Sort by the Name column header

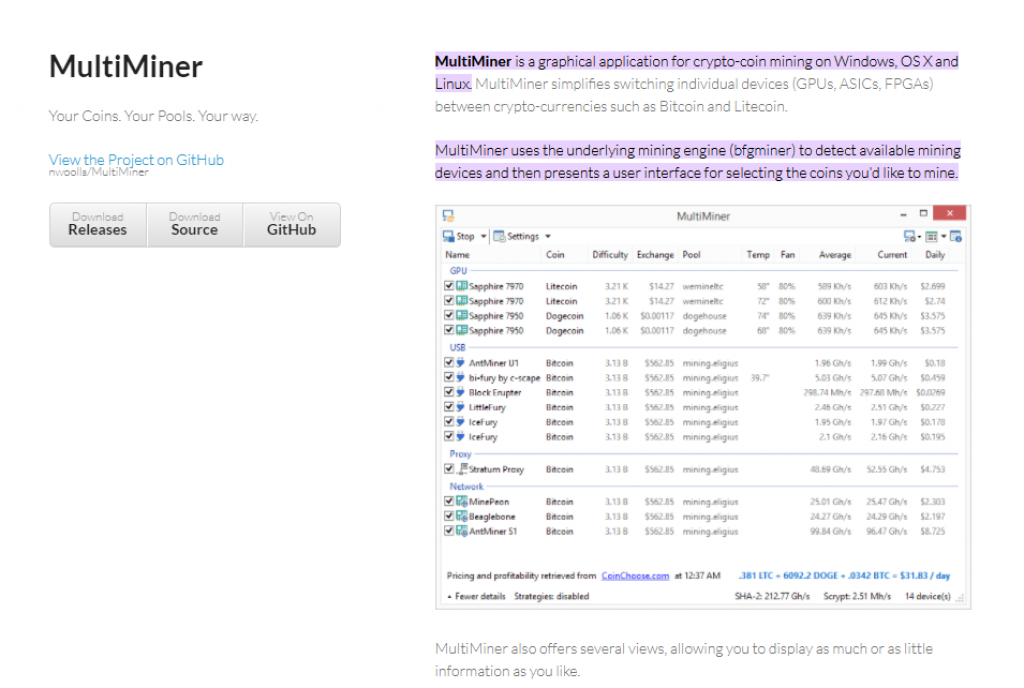coord(457,255)
